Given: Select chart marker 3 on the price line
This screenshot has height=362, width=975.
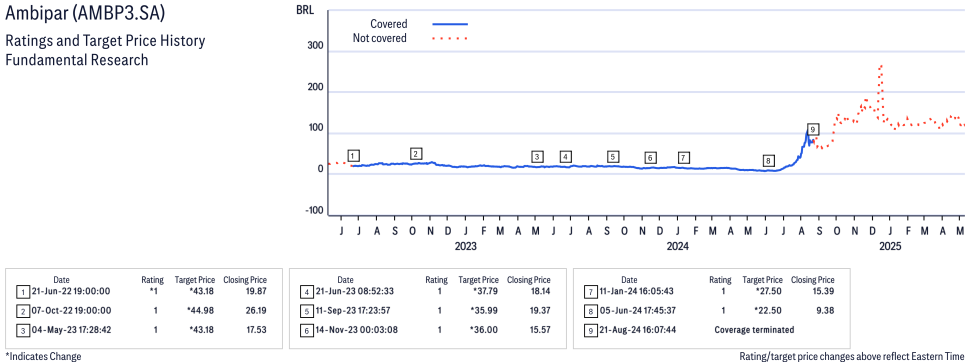Looking at the screenshot, I should tap(537, 157).
